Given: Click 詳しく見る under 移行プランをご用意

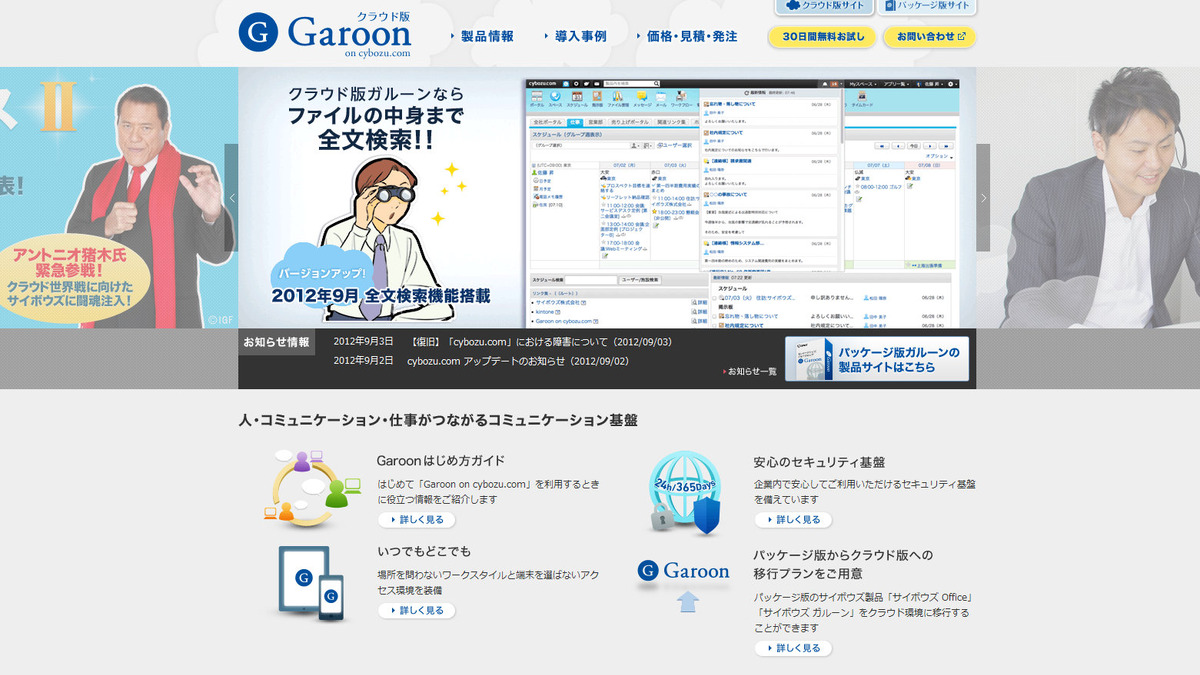Looking at the screenshot, I should [x=793, y=648].
